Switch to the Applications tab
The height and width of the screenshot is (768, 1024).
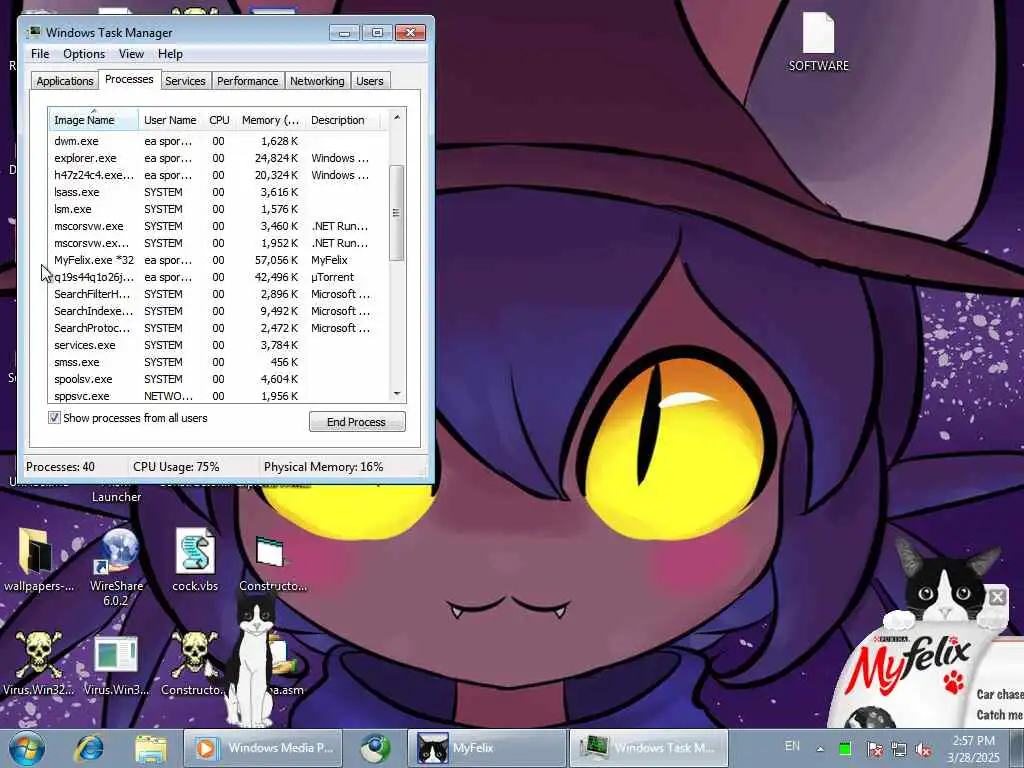[65, 81]
